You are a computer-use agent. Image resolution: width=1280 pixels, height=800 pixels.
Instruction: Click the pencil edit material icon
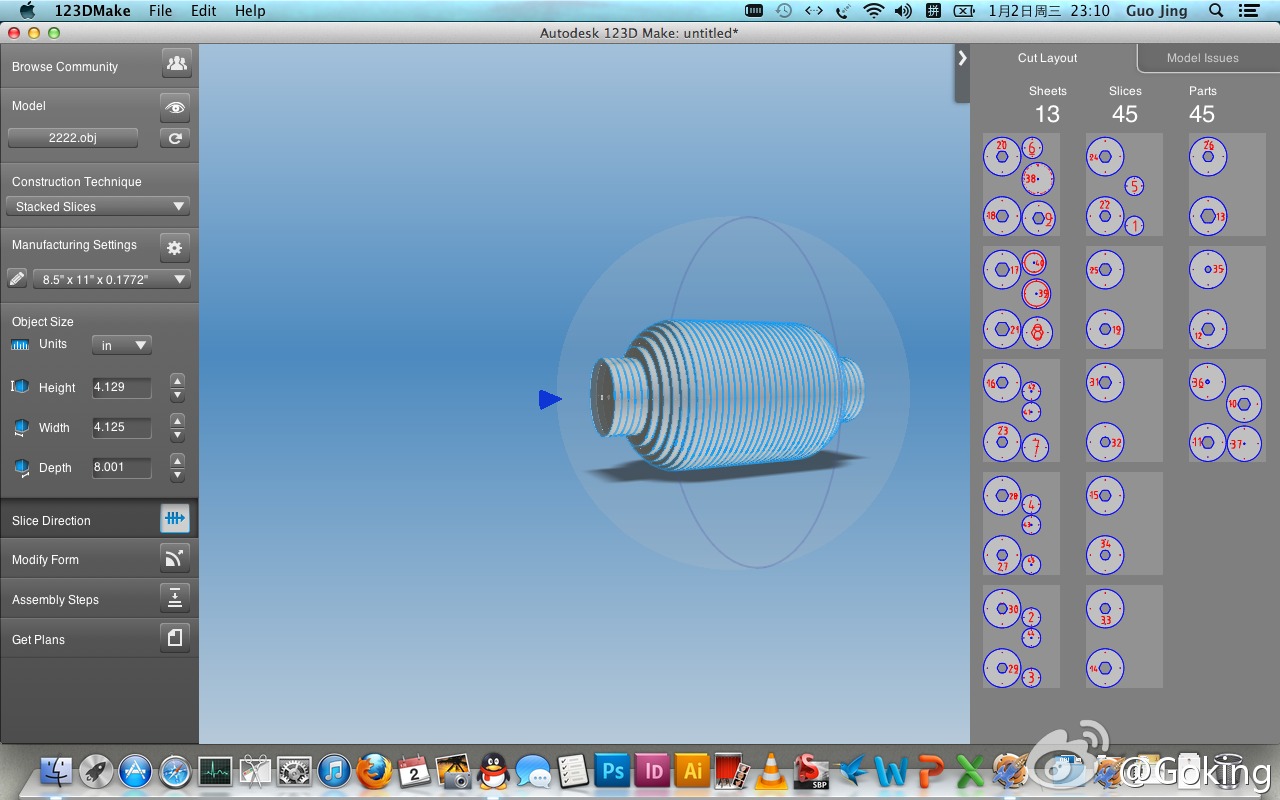click(17, 279)
